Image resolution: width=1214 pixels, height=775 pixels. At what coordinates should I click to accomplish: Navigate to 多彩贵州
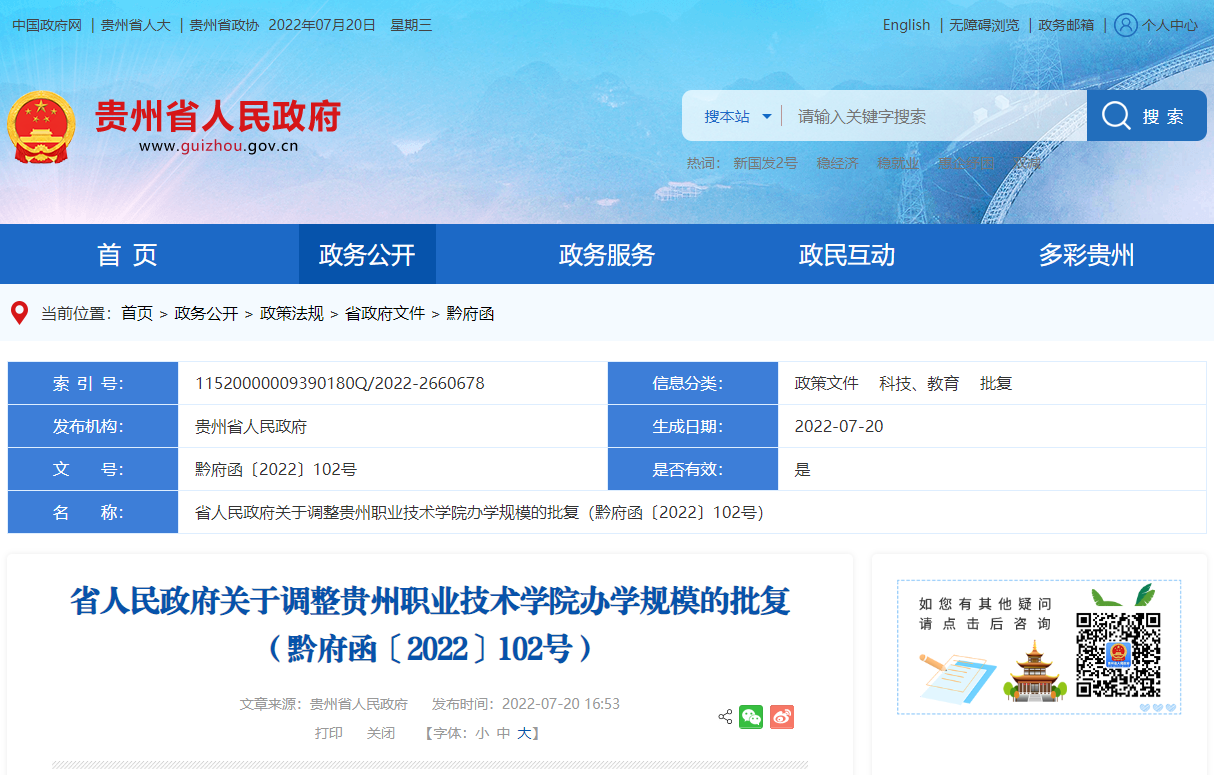[x=1086, y=254]
